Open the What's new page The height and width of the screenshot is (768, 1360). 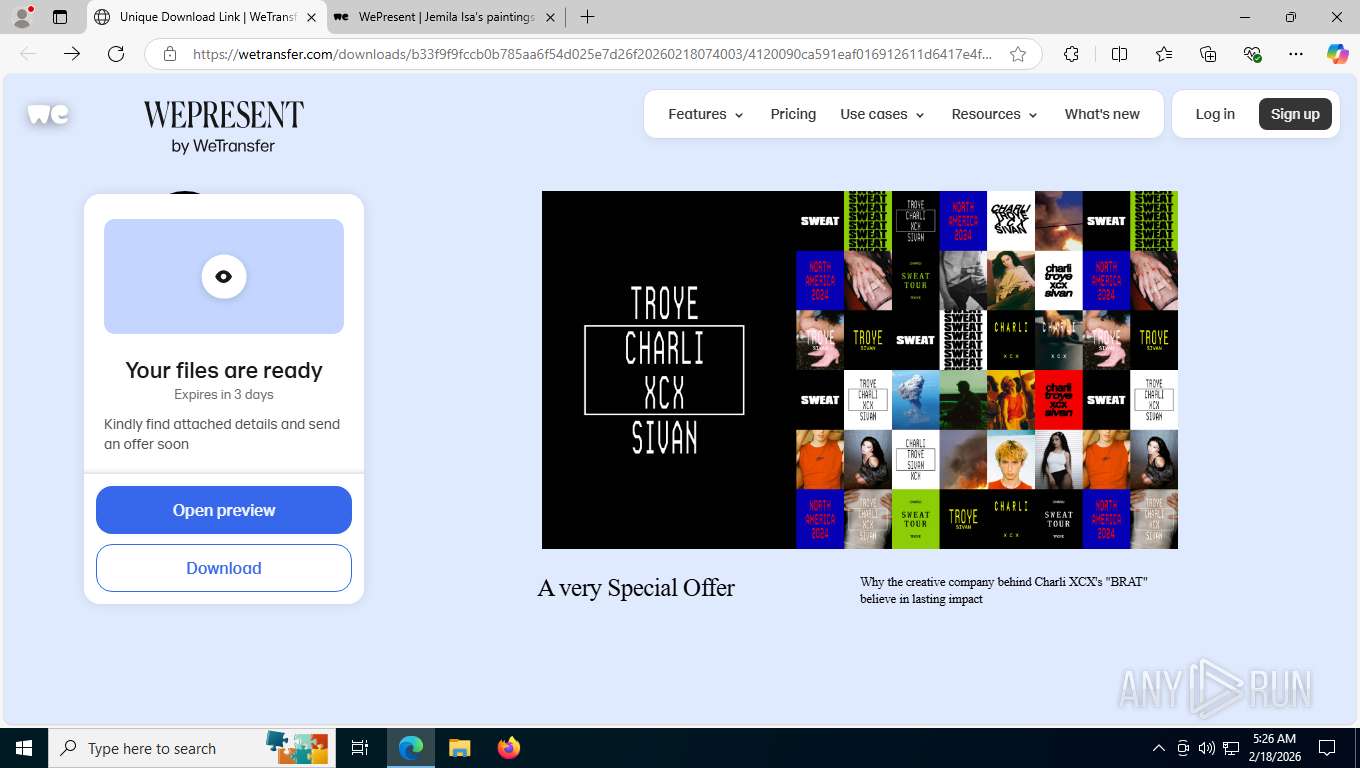[1102, 114]
